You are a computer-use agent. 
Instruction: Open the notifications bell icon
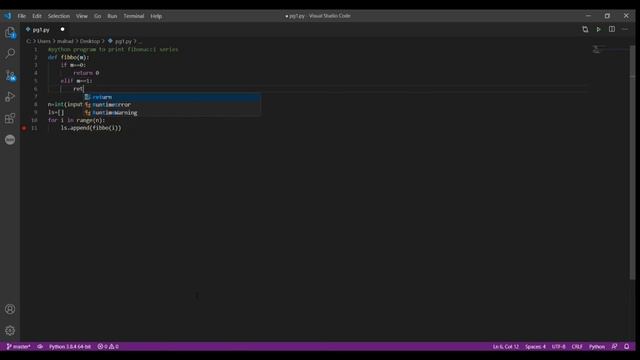click(627, 347)
